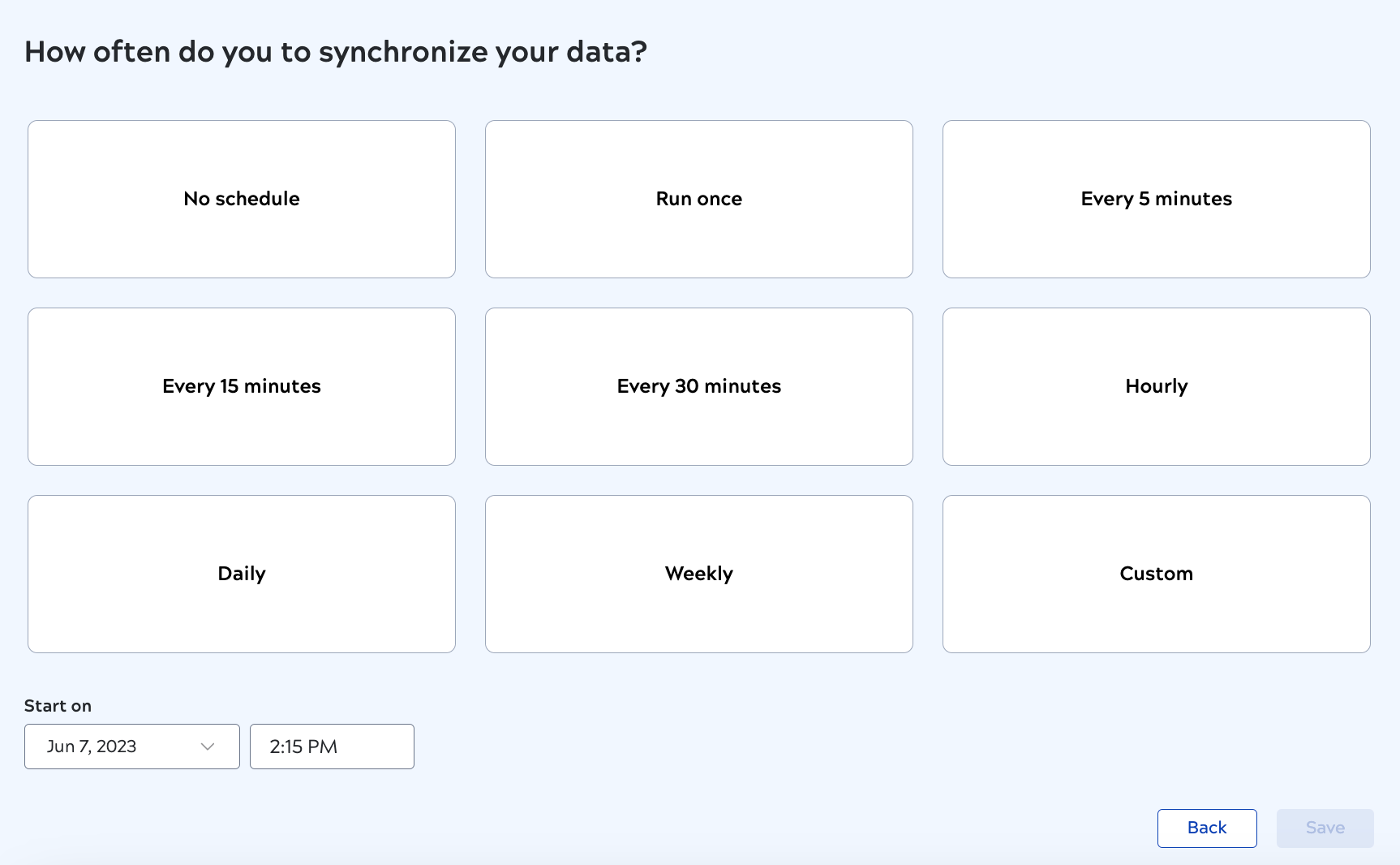Select "Every 30 minutes" option
Image resolution: width=1400 pixels, height=865 pixels.
(698, 386)
